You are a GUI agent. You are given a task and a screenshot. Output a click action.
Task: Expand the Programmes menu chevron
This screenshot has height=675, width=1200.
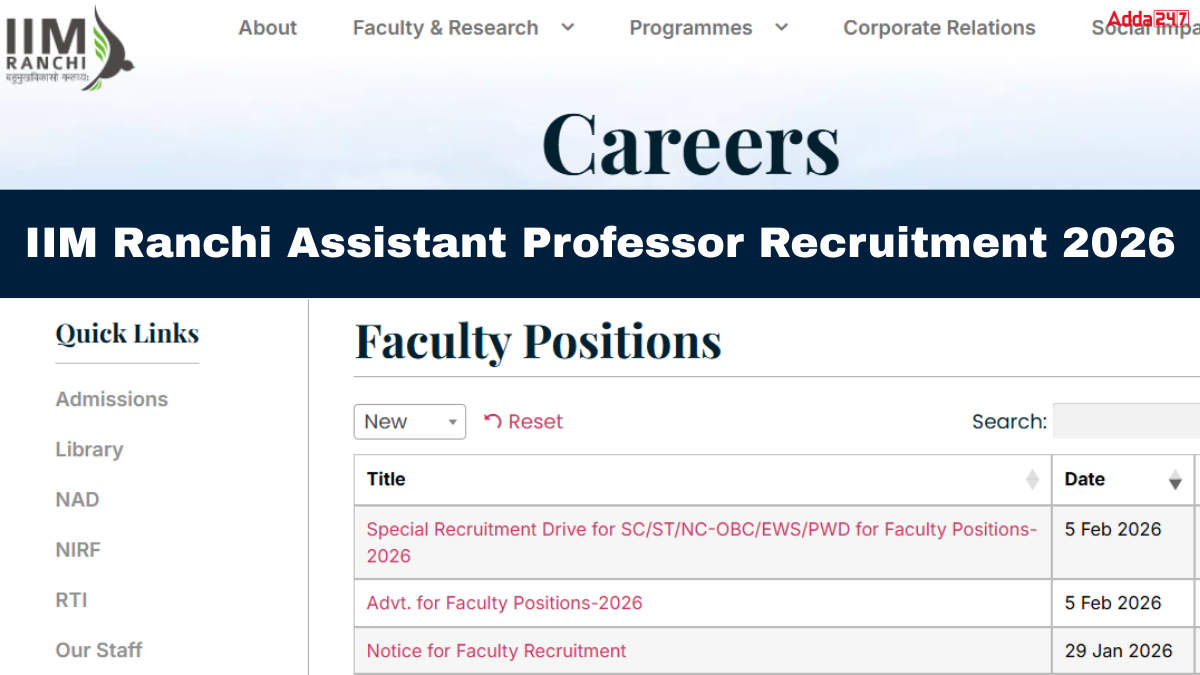[x=782, y=27]
